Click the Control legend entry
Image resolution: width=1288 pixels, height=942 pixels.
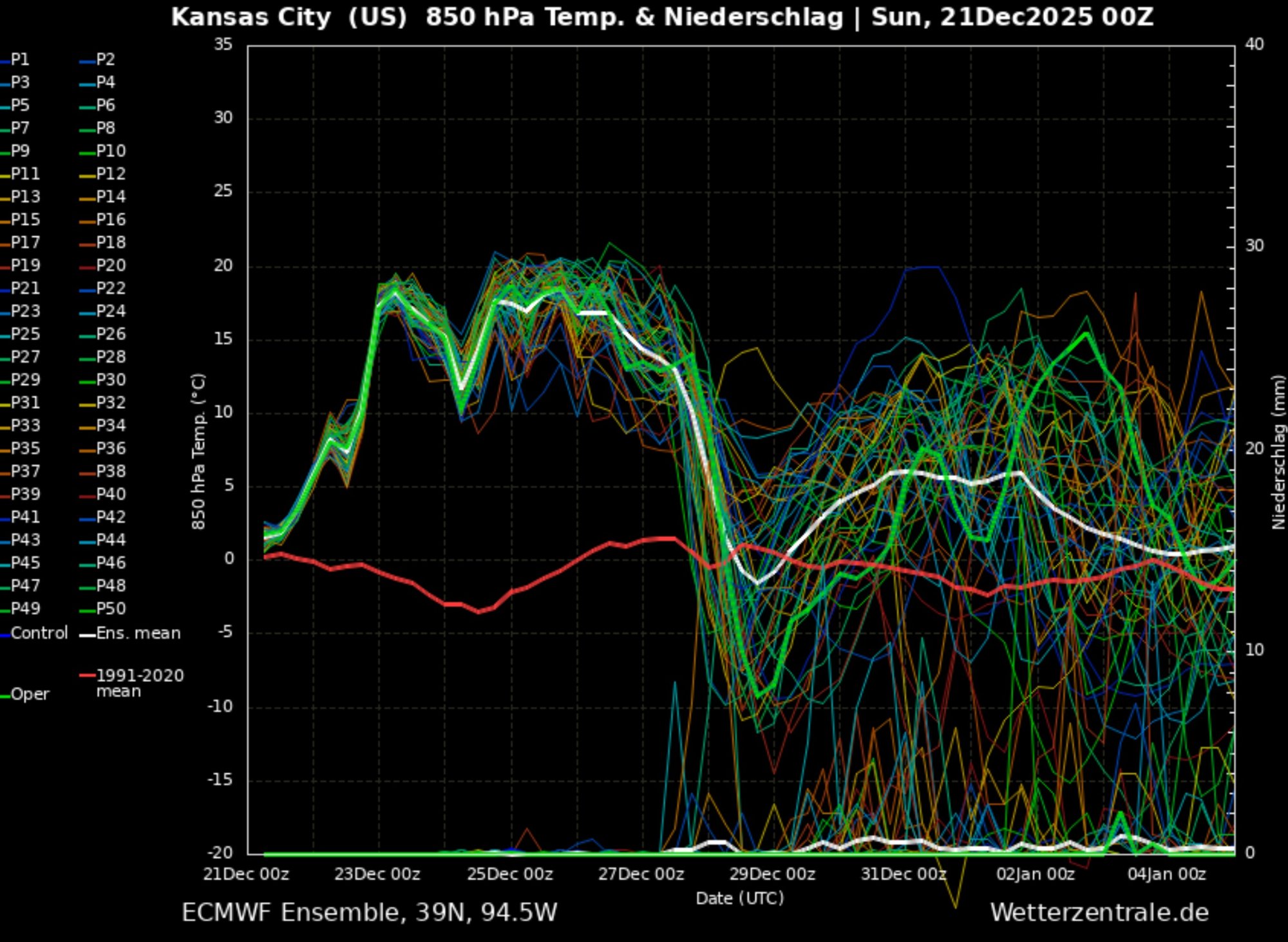pyautogui.click(x=39, y=634)
